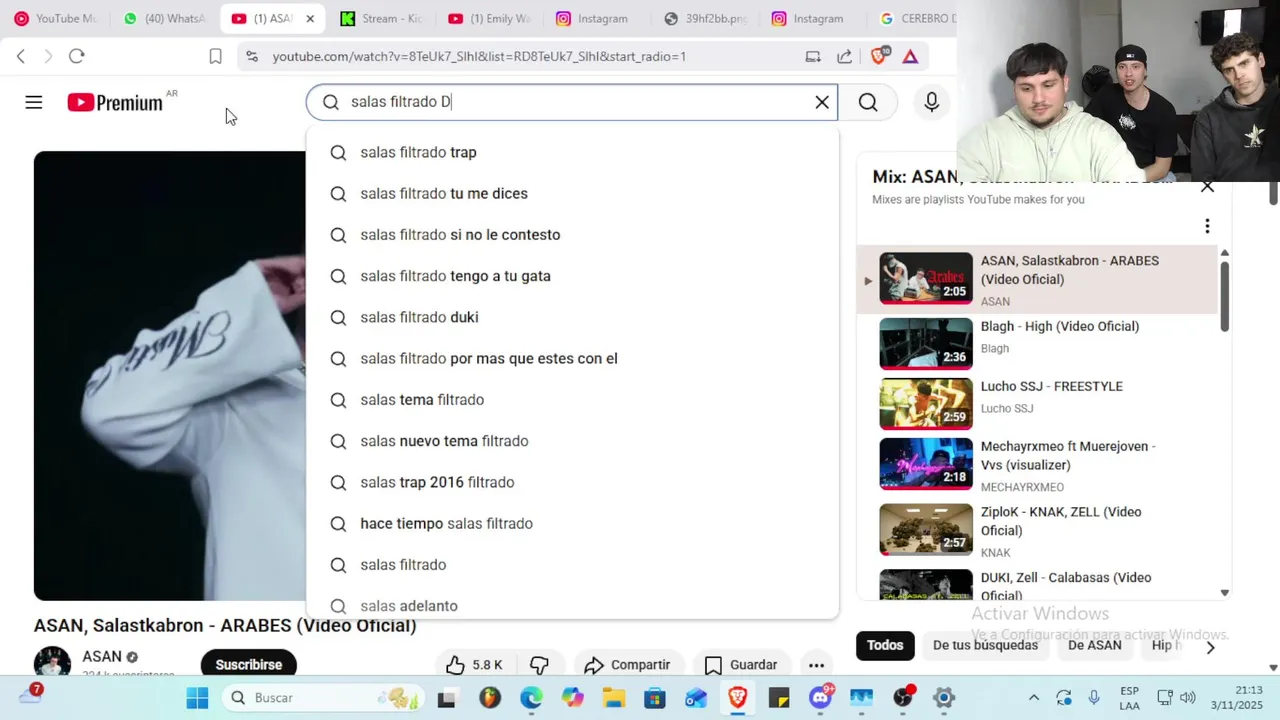
Task: Select 'De ASAN' filter chip
Action: [1095, 645]
